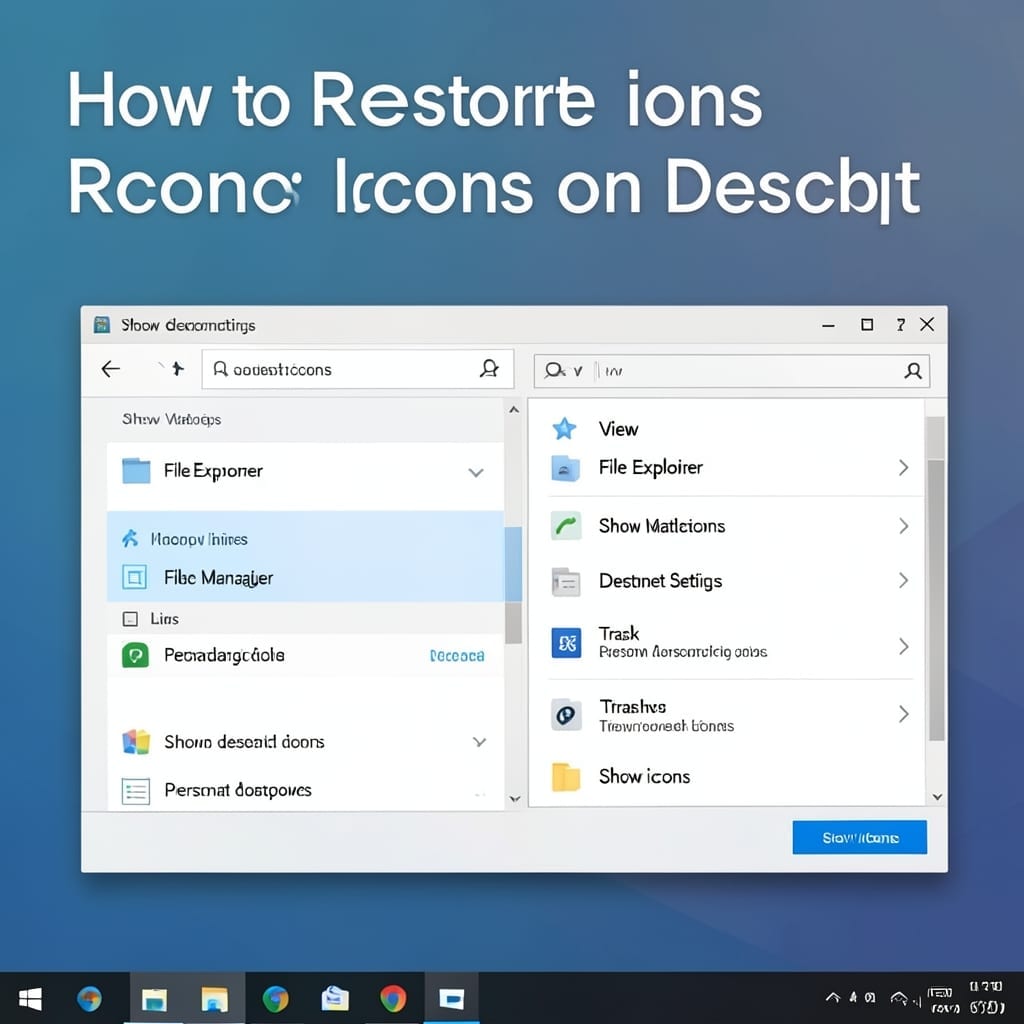
Task: Click the yellow folder Show icons icon
Action: click(566, 776)
